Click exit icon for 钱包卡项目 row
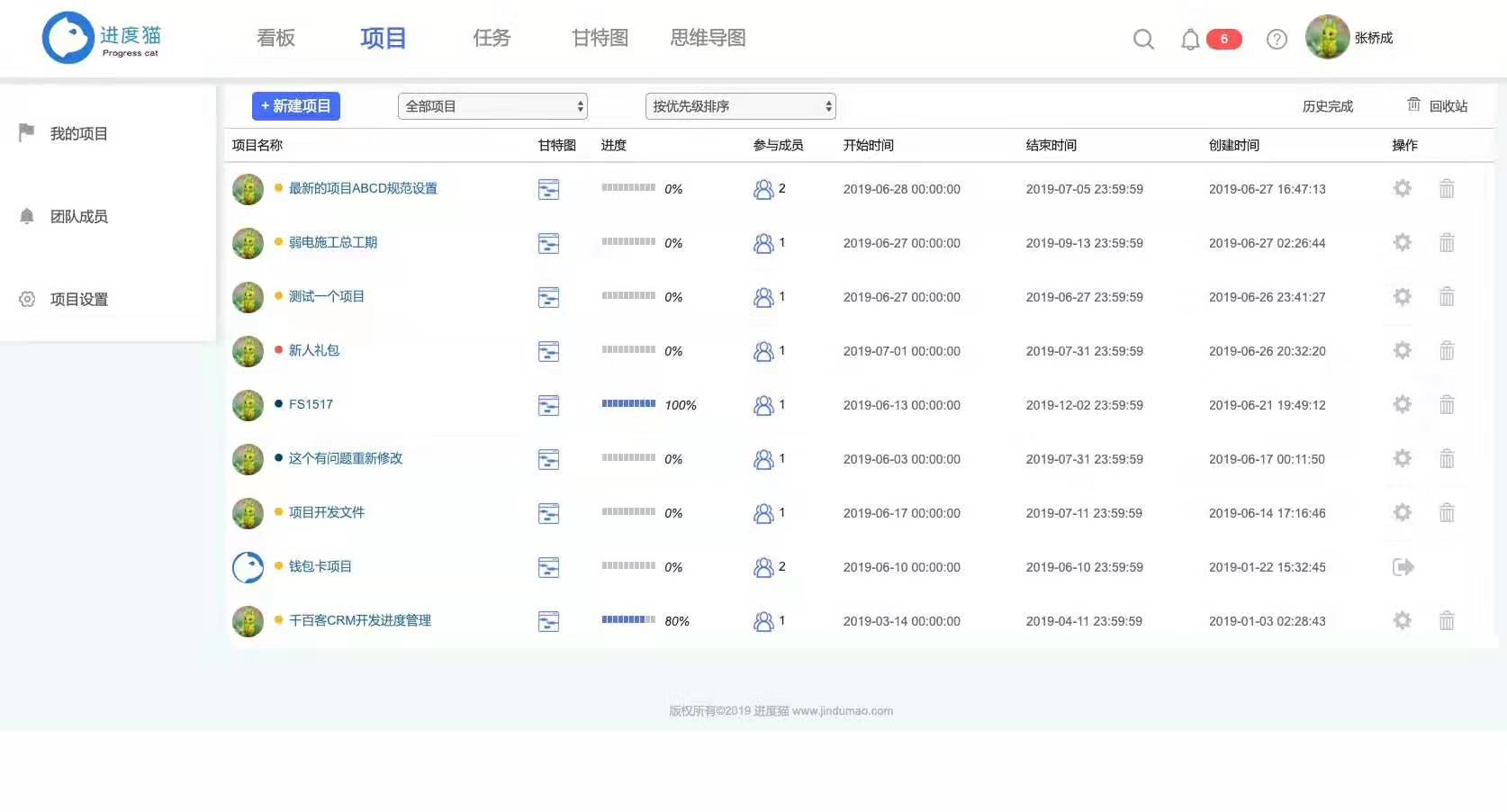 1403,567
